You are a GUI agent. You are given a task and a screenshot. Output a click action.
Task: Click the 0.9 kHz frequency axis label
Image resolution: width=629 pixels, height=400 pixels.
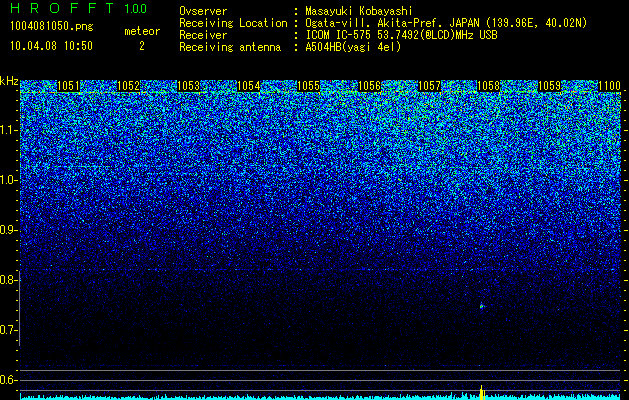tap(9, 230)
